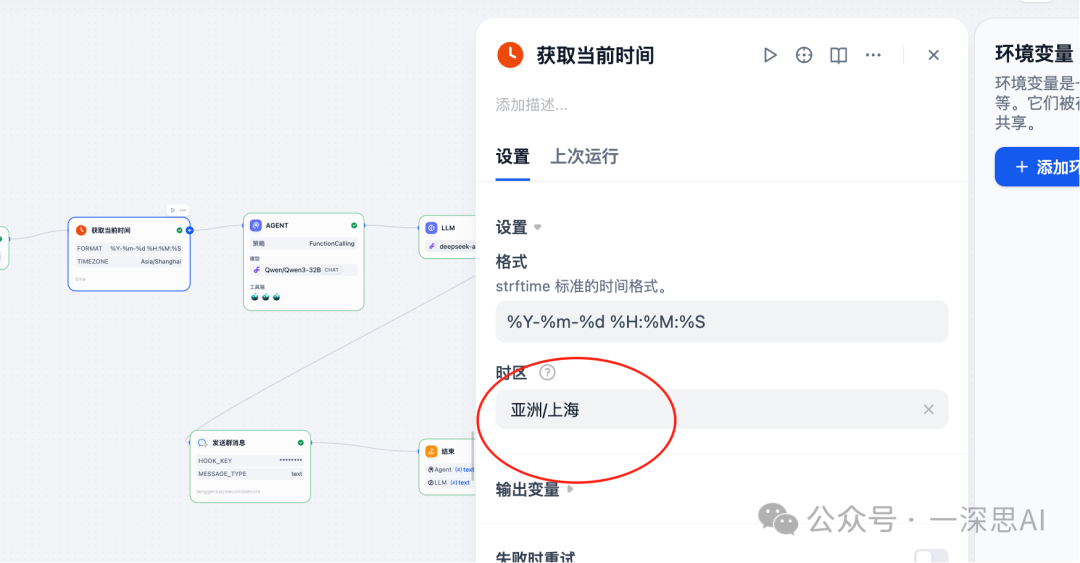Click the 添加环境变量 blue button
Image resolution: width=1080 pixels, height=563 pixels.
tap(1037, 167)
